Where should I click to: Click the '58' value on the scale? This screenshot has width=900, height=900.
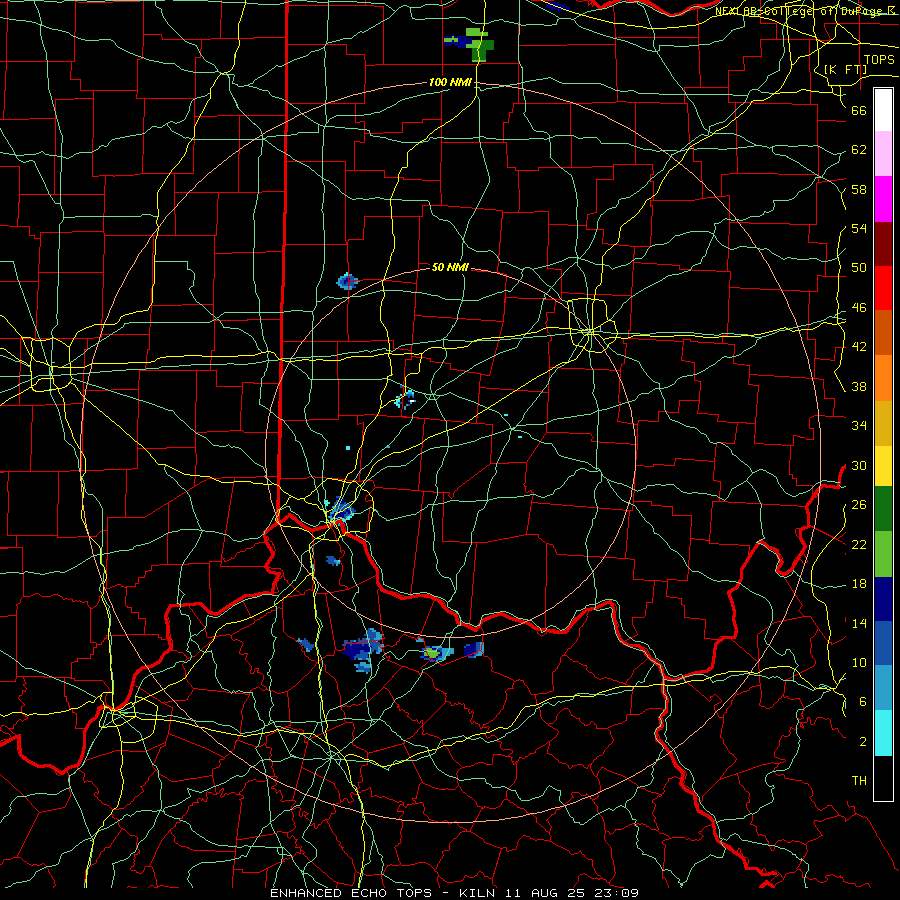pos(859,189)
